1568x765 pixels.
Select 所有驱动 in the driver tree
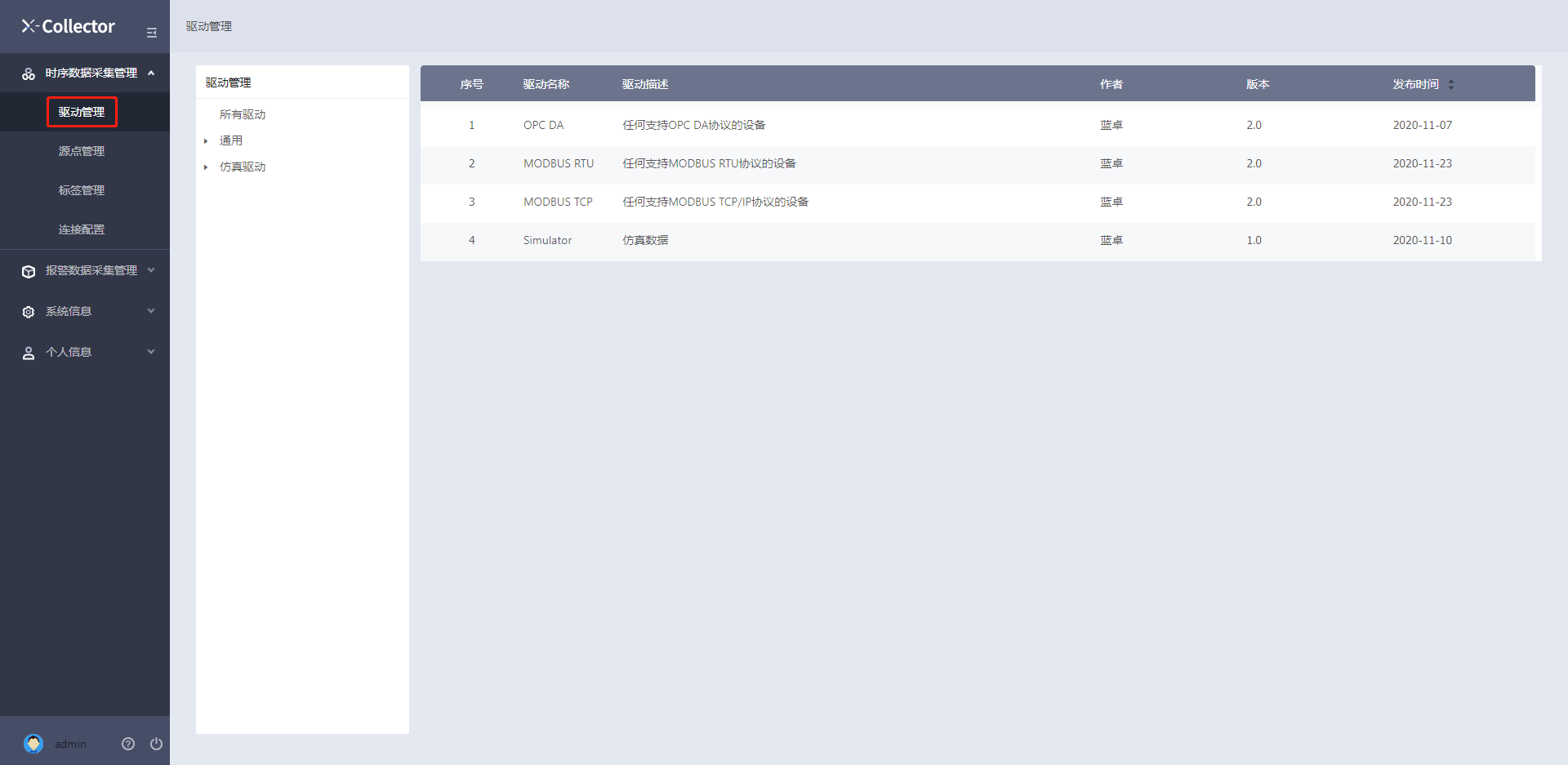pyautogui.click(x=243, y=114)
